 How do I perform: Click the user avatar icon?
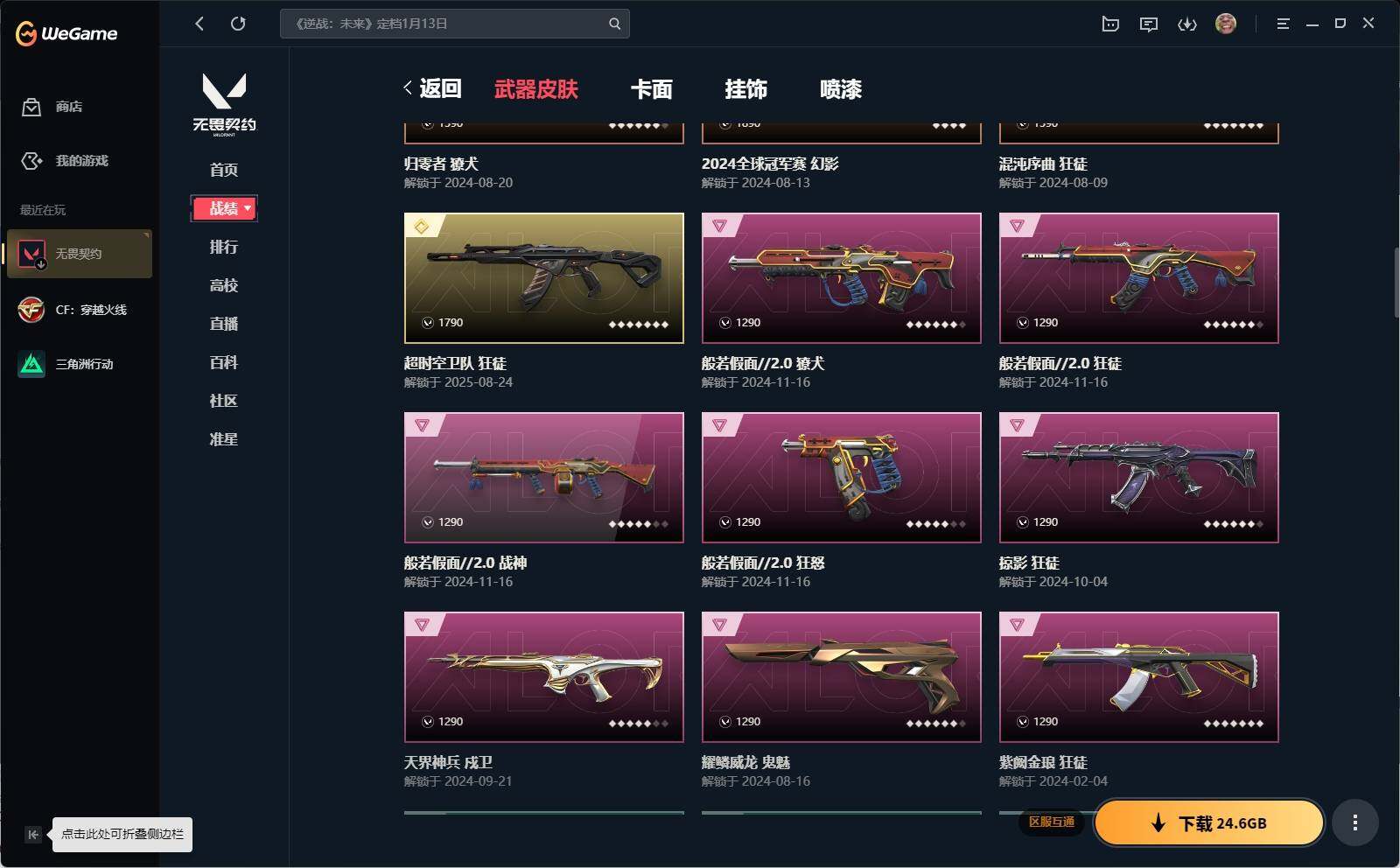tap(1226, 24)
